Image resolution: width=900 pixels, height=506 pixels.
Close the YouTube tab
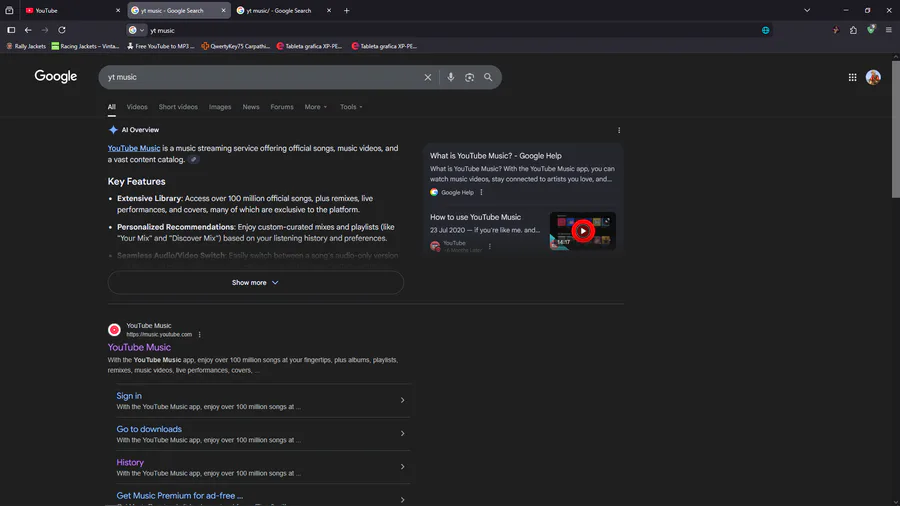click(x=118, y=10)
